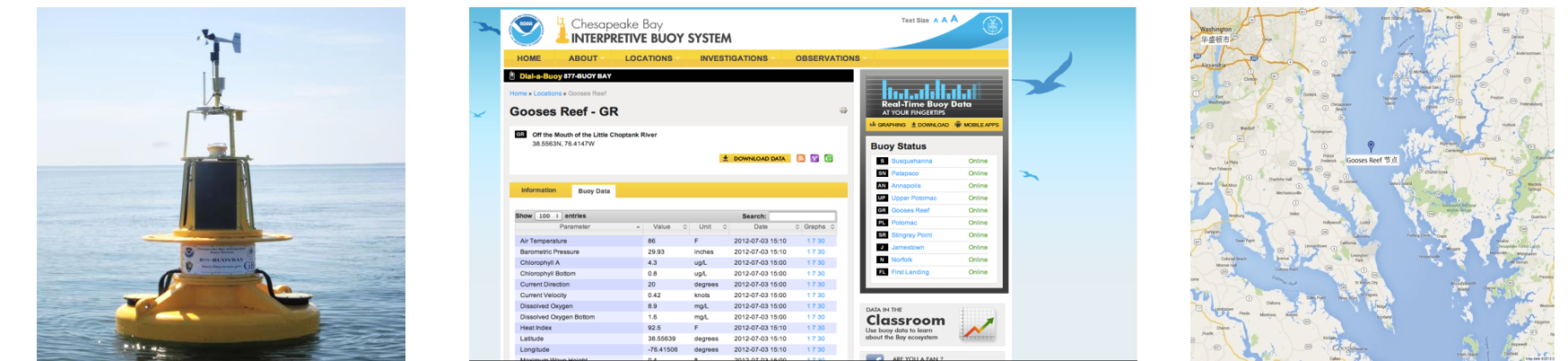
Task: Open the Data in the Classroom banner
Action: [933, 324]
